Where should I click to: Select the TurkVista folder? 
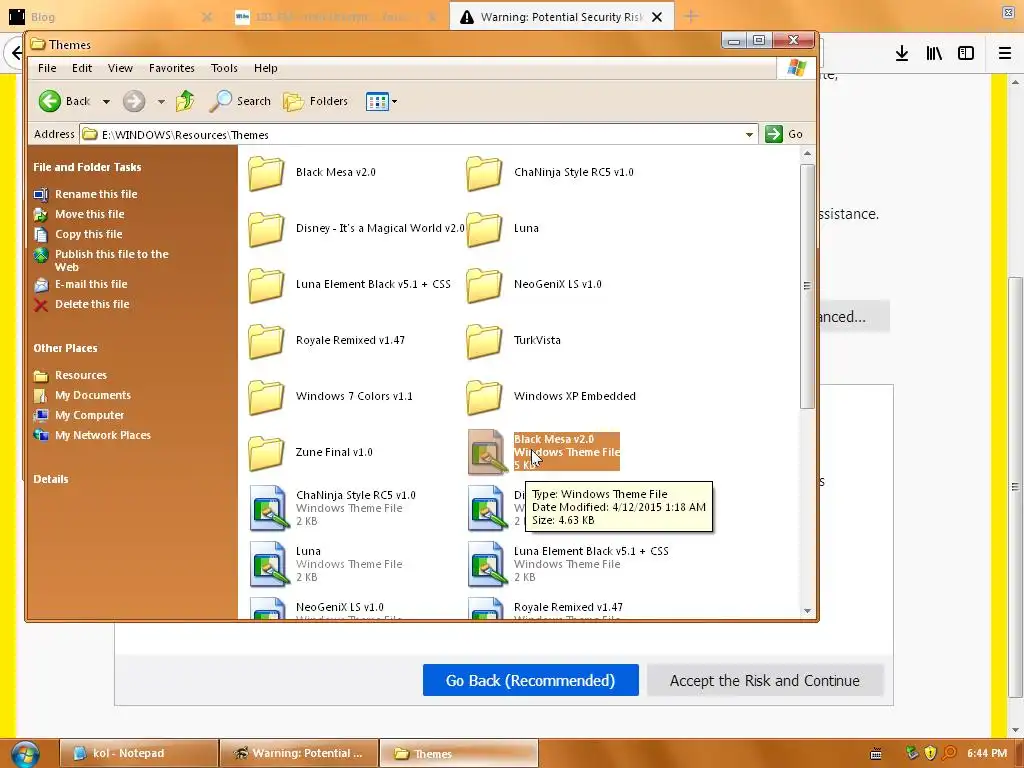[x=513, y=341]
